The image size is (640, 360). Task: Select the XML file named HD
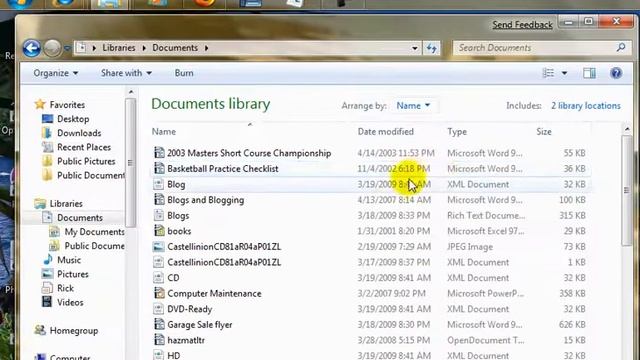173,355
